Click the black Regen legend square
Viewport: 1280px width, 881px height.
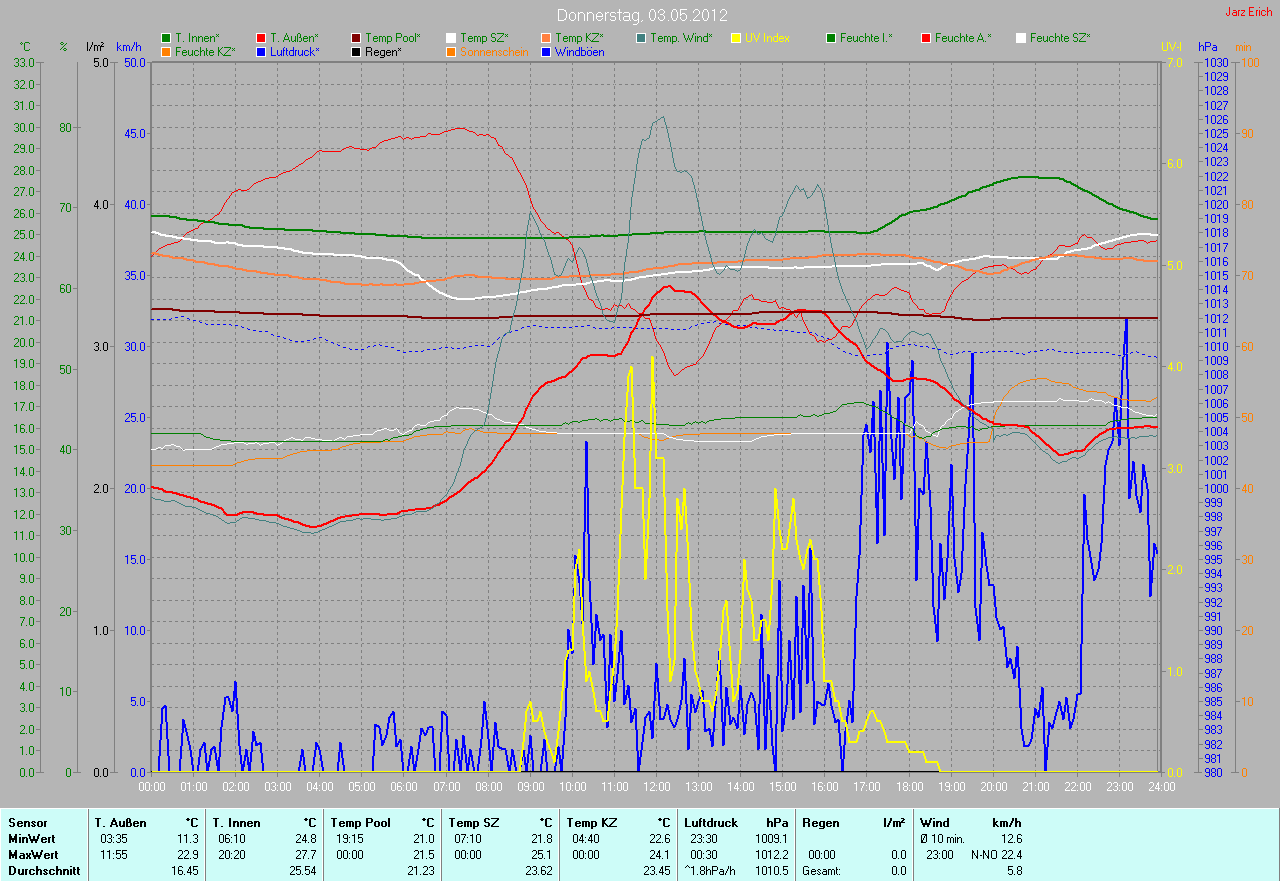click(356, 51)
